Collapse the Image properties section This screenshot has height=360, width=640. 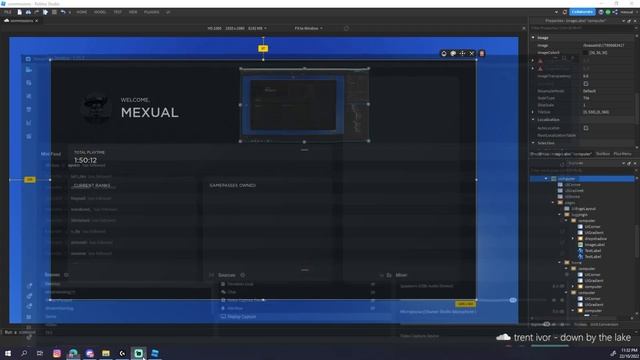(533, 38)
